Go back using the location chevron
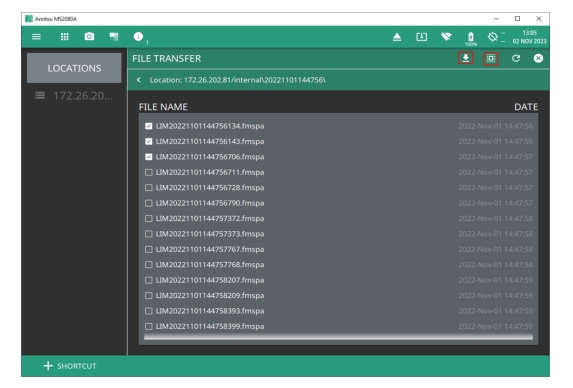This screenshot has height=388, width=573. 138,80
